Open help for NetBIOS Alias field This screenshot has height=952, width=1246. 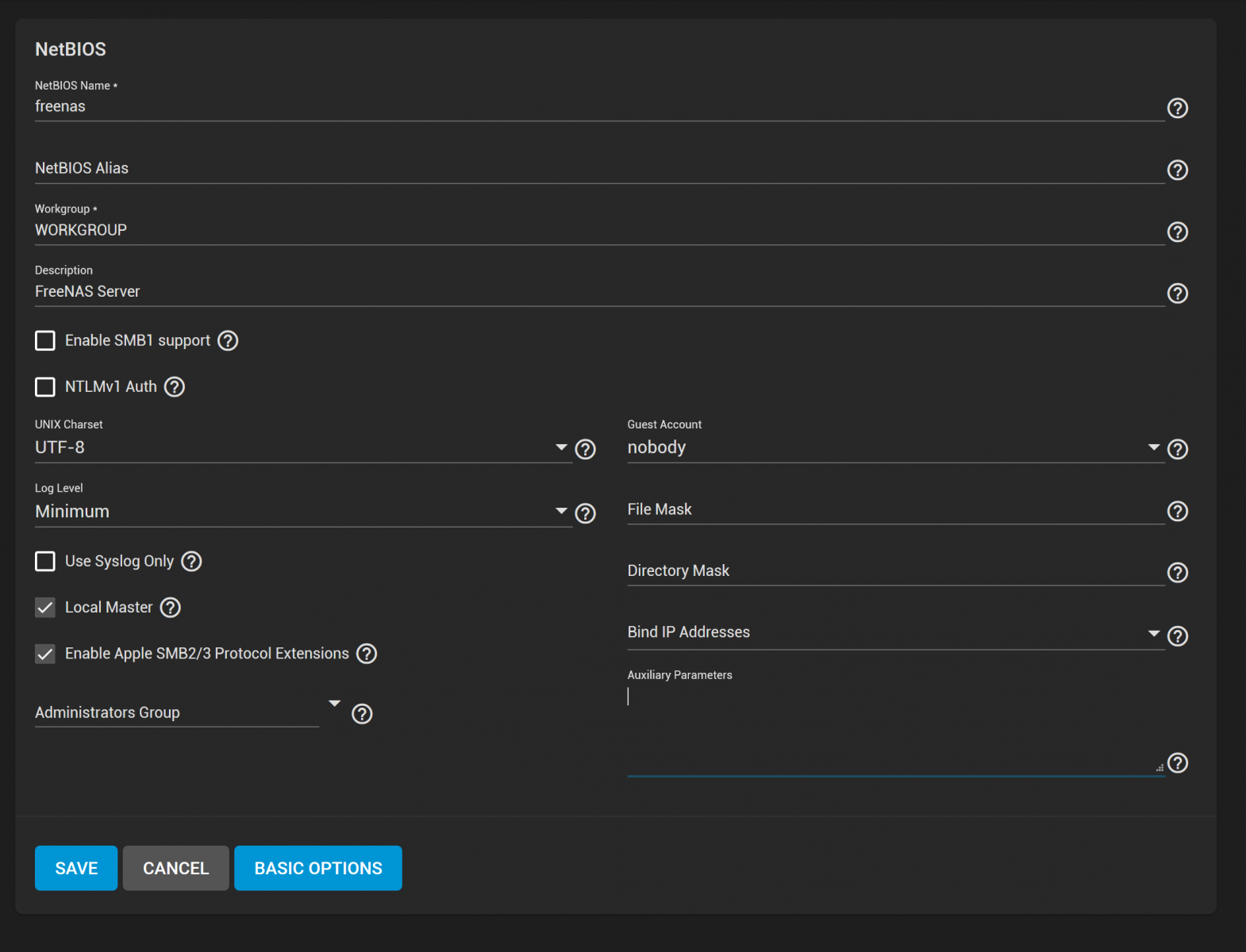[x=1178, y=170]
